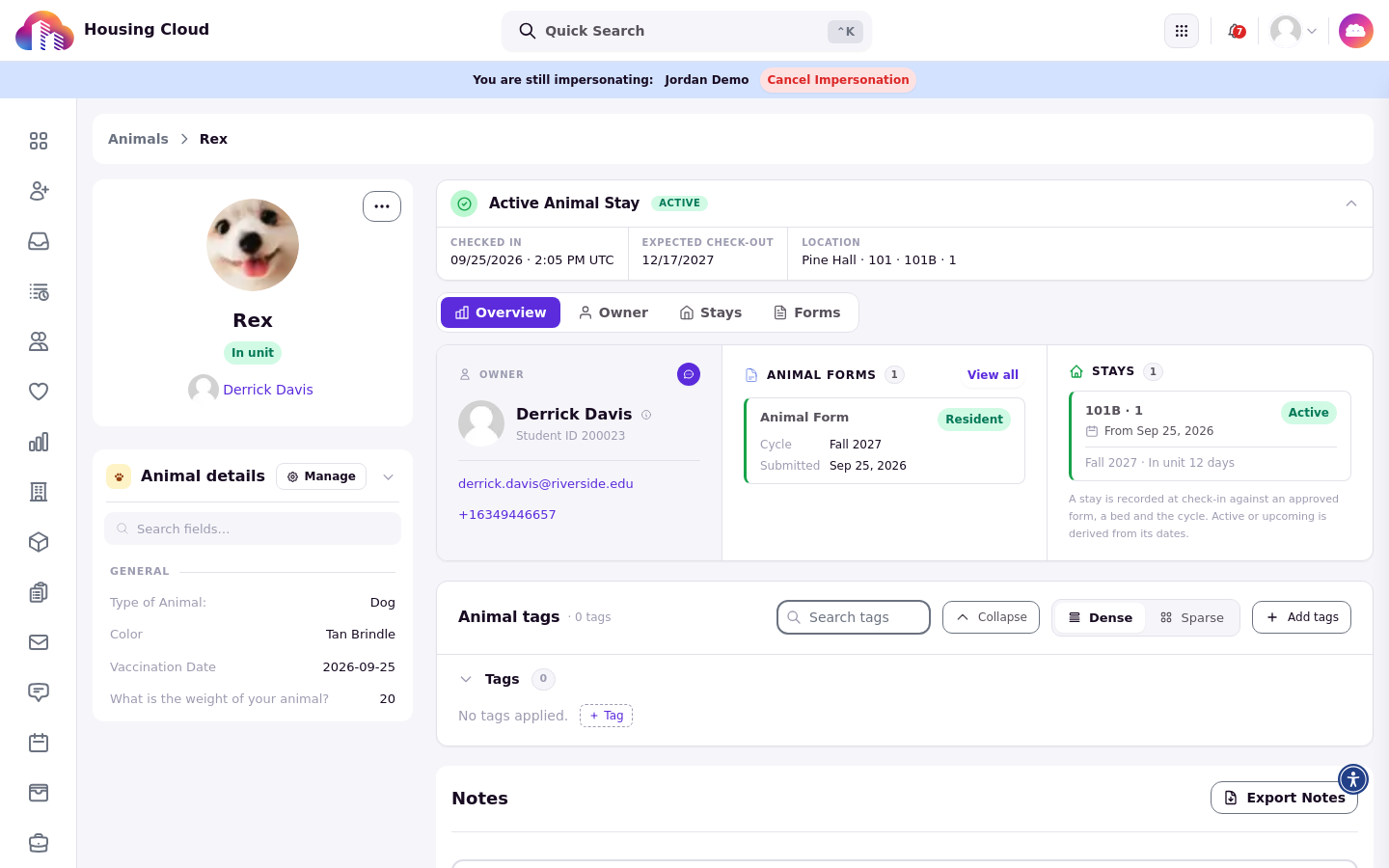This screenshot has height=868, width=1389.
Task: Click the calendar icon in sidebar
Action: [39, 743]
